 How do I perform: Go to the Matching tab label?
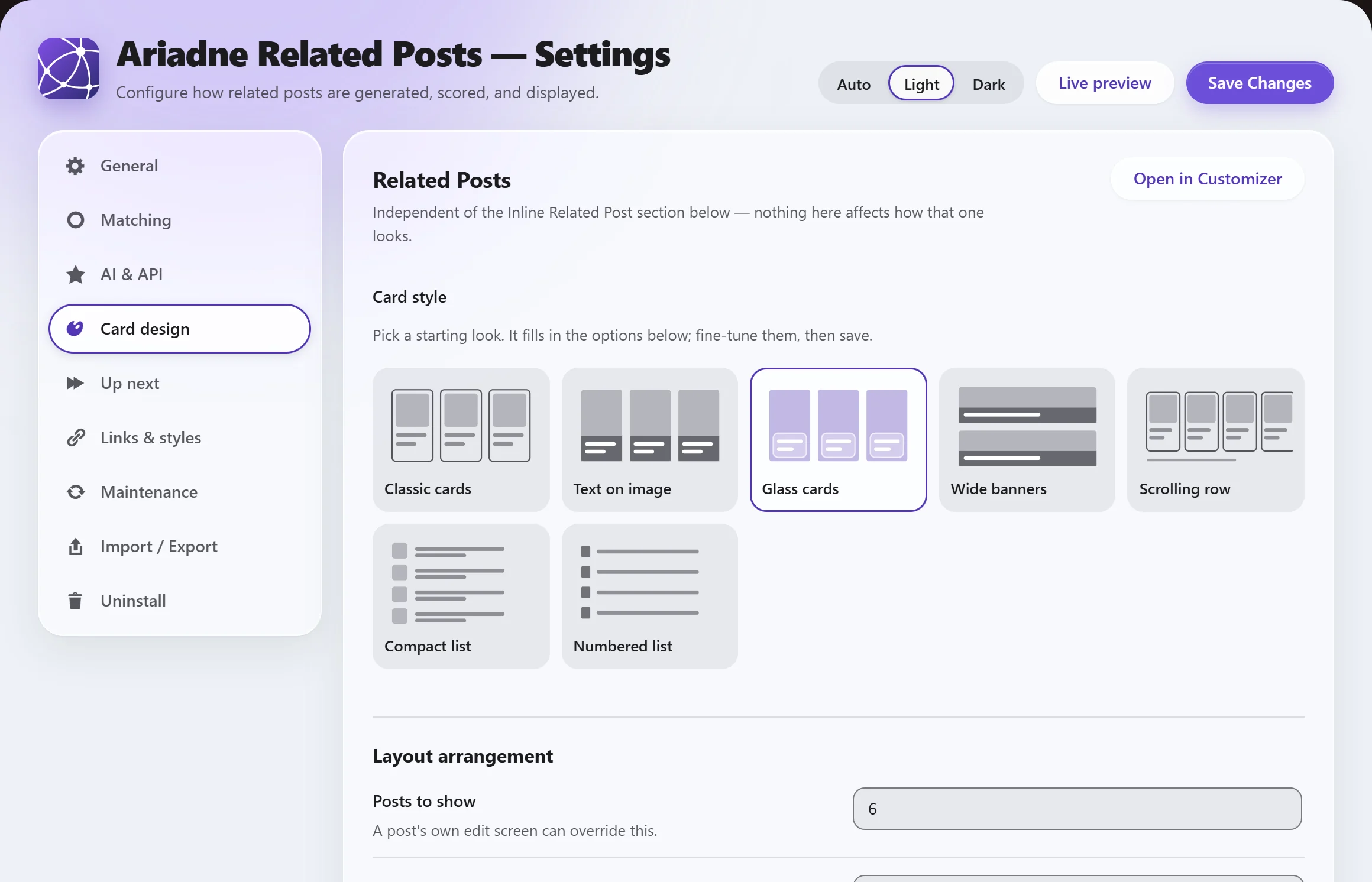(x=136, y=220)
